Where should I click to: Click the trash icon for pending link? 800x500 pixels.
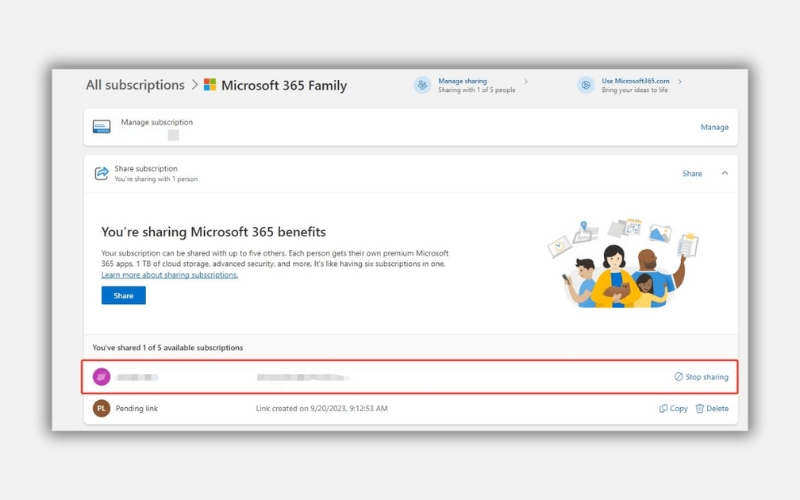(x=700, y=408)
